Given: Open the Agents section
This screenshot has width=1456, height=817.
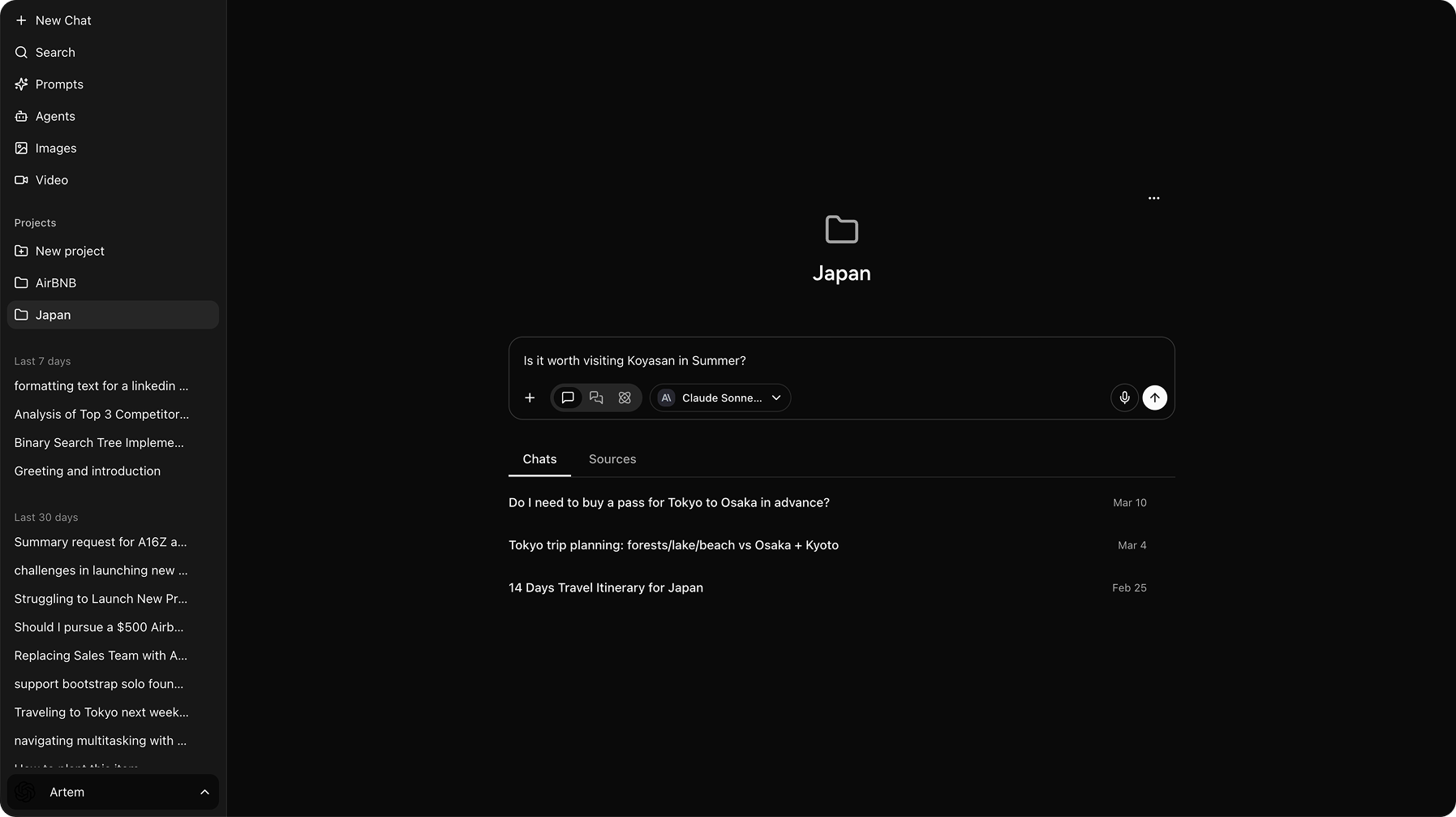Looking at the screenshot, I should click(54, 116).
